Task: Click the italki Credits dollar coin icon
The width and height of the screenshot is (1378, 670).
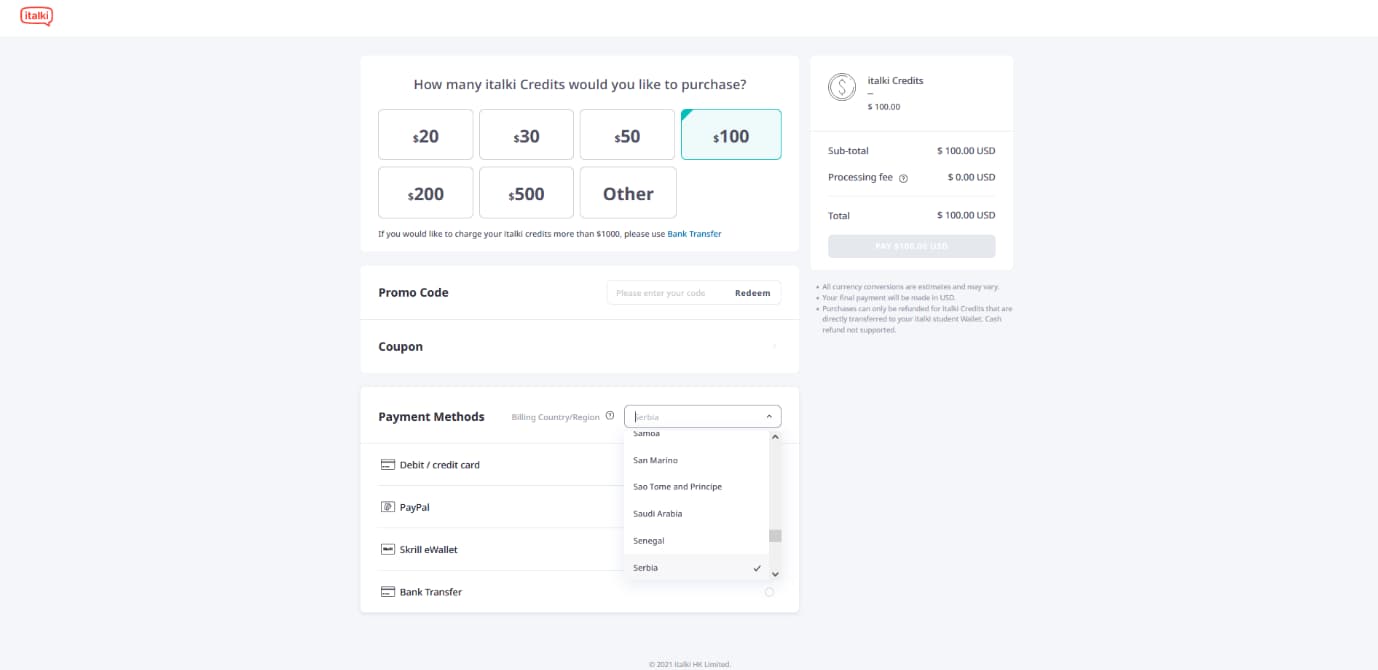Action: click(842, 87)
